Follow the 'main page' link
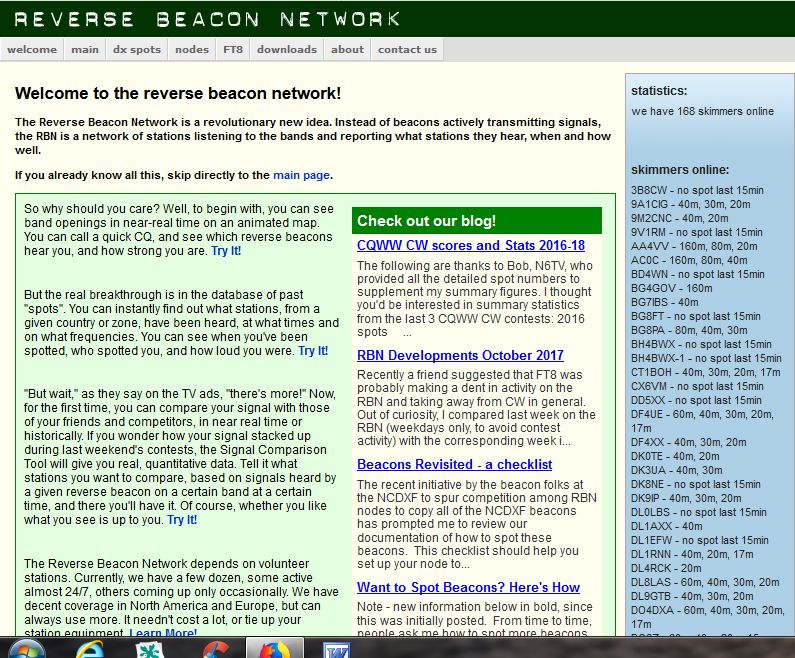Screen dimensions: 795x658 [x=302, y=175]
